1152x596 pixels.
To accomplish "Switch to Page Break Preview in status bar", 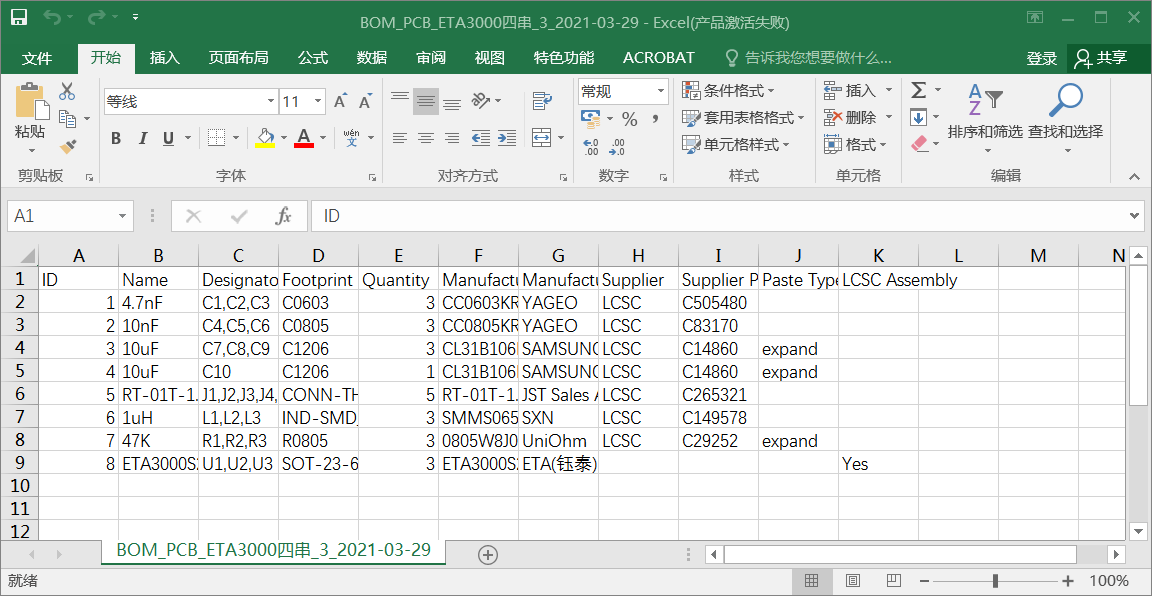I will [x=893, y=581].
